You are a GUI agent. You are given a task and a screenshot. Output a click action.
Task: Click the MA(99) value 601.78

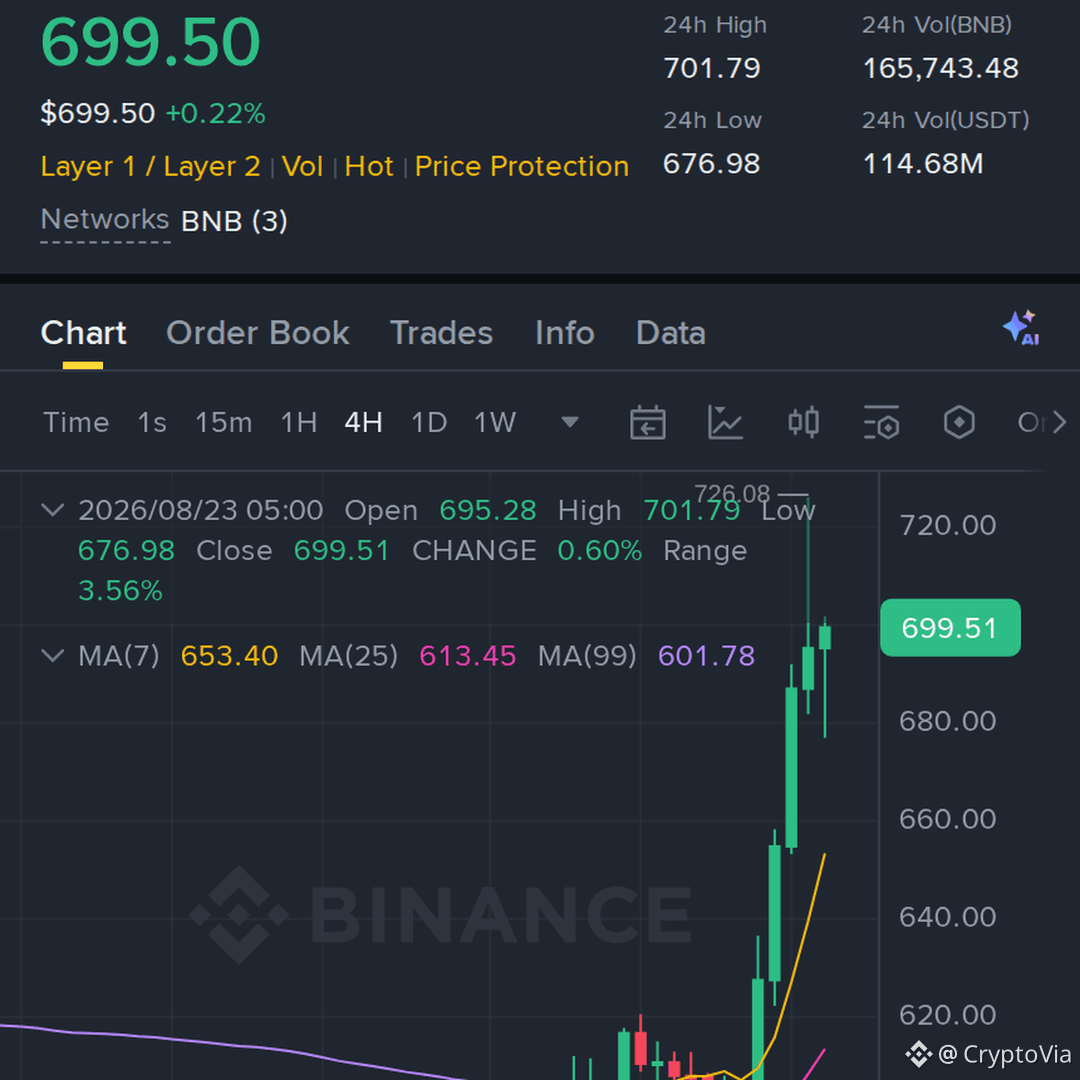pyautogui.click(x=707, y=656)
